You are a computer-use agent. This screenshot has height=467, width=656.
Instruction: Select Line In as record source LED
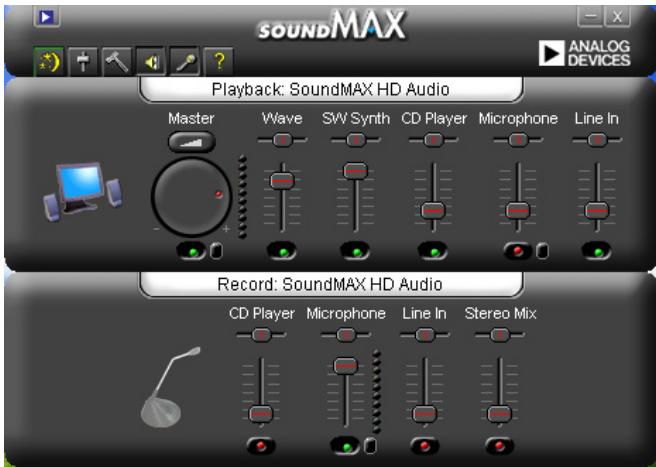click(x=425, y=446)
